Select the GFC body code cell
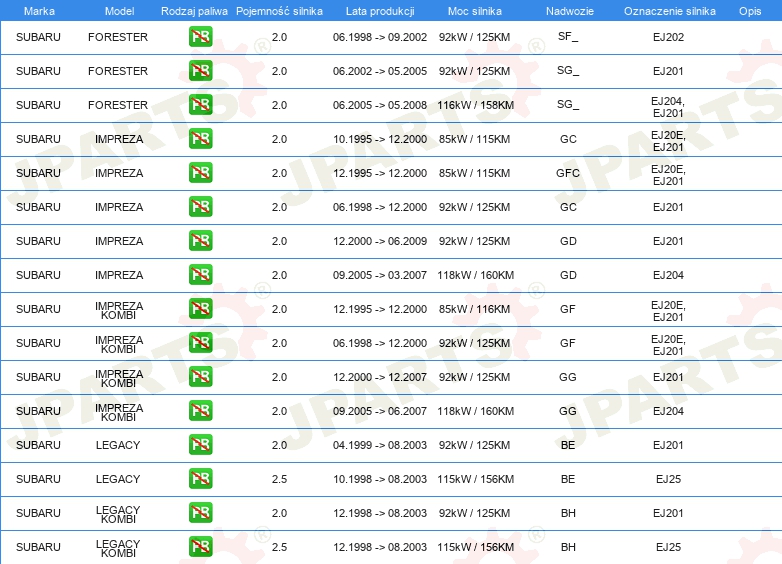 (568, 173)
